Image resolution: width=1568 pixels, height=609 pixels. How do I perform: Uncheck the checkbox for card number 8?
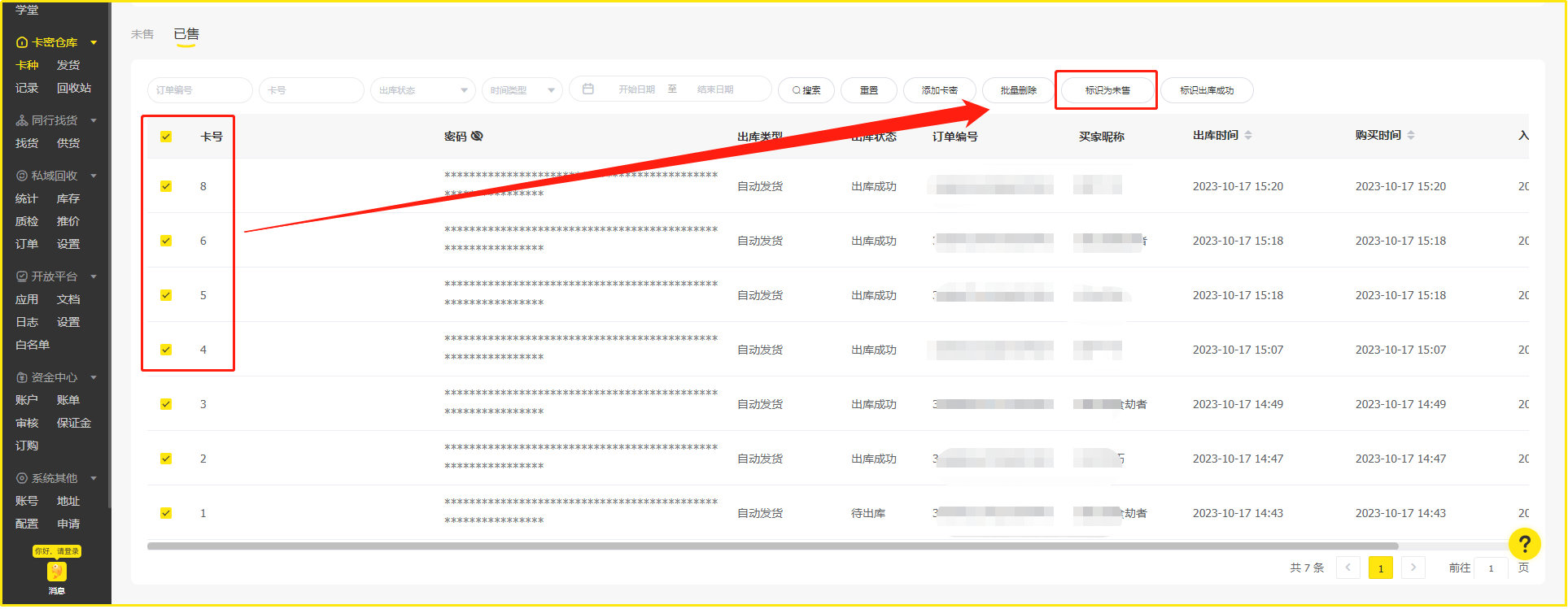[166, 186]
